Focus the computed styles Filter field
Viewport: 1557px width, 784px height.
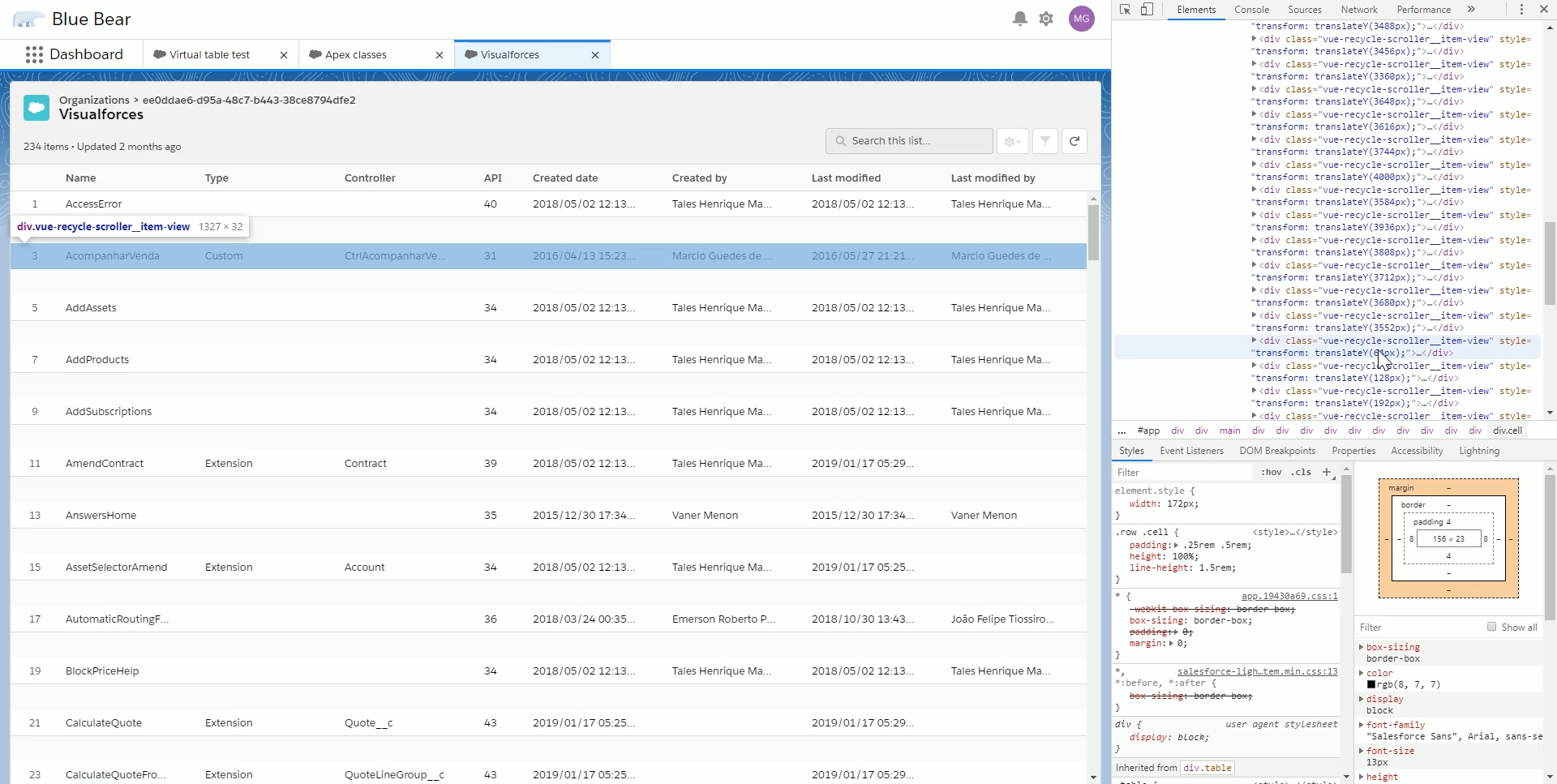pyautogui.click(x=1419, y=627)
